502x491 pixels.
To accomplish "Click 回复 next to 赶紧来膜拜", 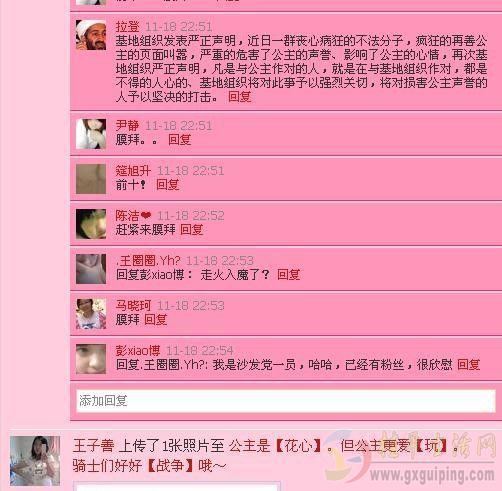I will pos(192,230).
